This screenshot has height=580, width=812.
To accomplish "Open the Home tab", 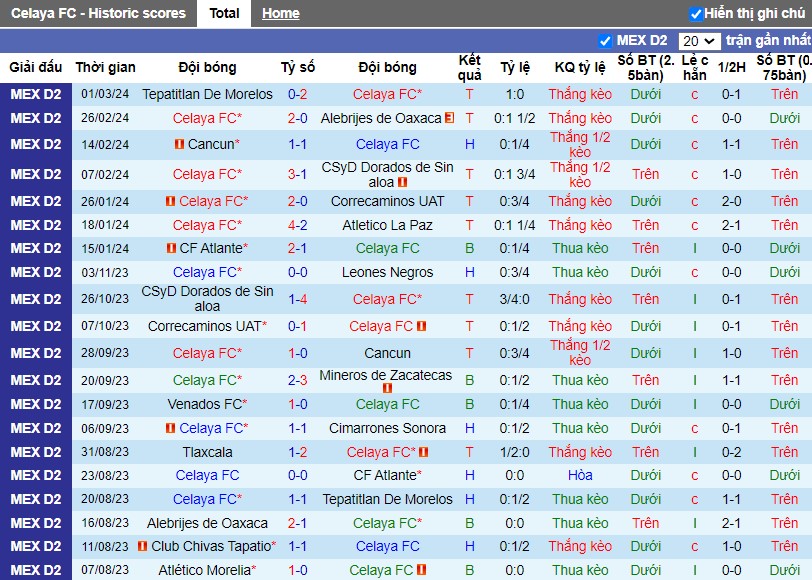I will pyautogui.click(x=281, y=13).
